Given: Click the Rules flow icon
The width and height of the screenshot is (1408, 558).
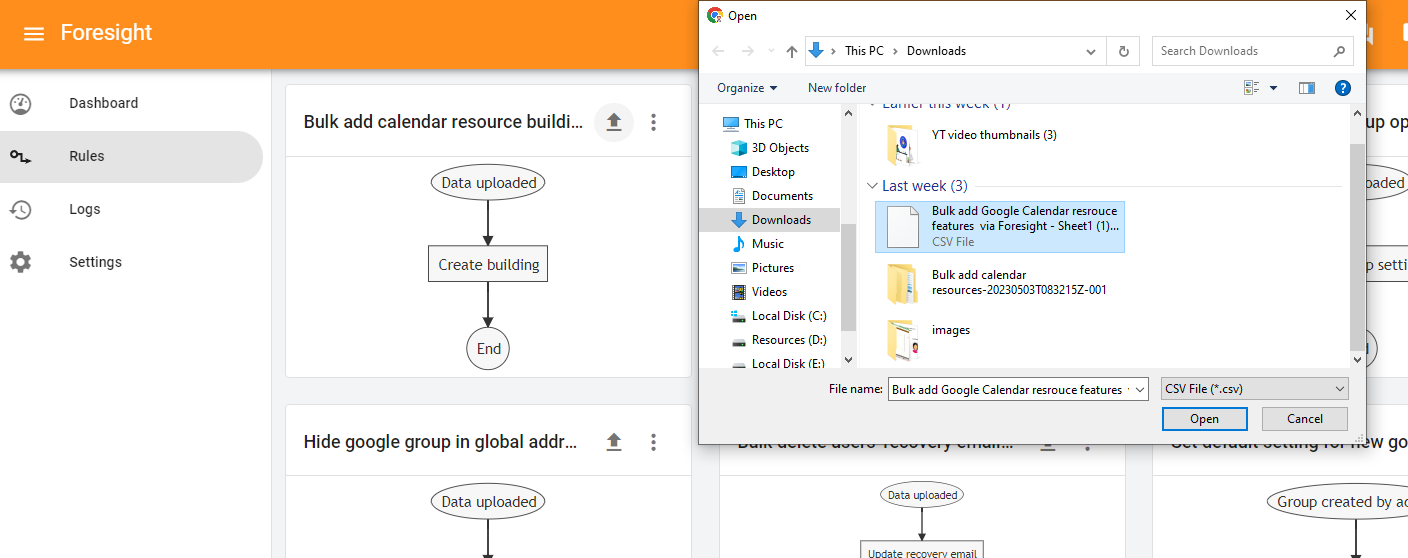Looking at the screenshot, I should (21, 156).
